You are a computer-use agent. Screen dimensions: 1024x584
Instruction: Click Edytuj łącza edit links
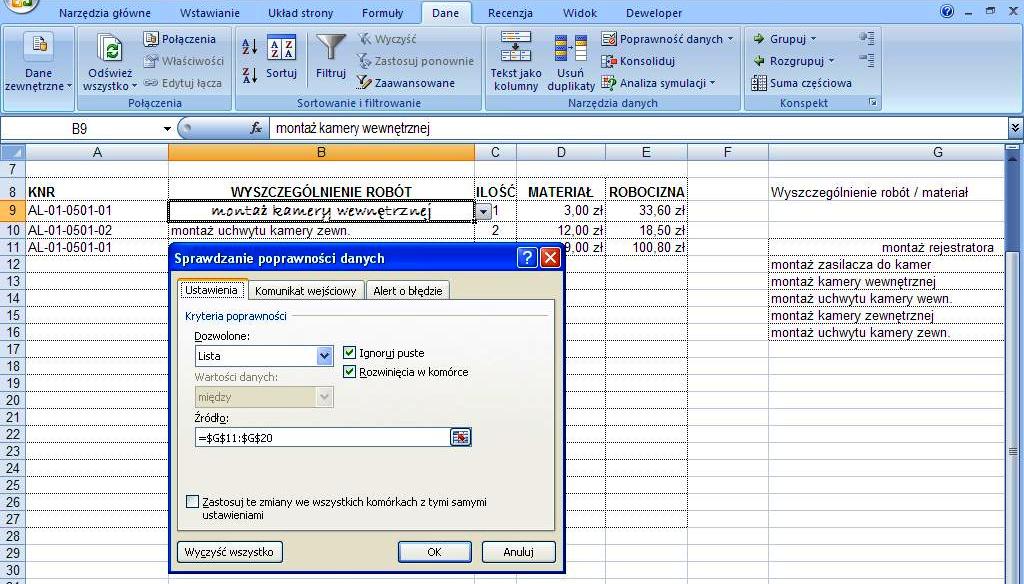[x=183, y=83]
